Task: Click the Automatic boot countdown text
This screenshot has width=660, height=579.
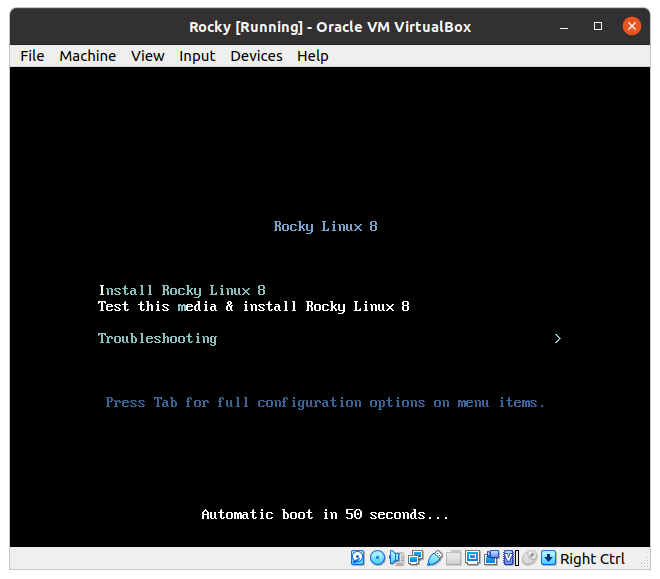Action: click(x=325, y=514)
